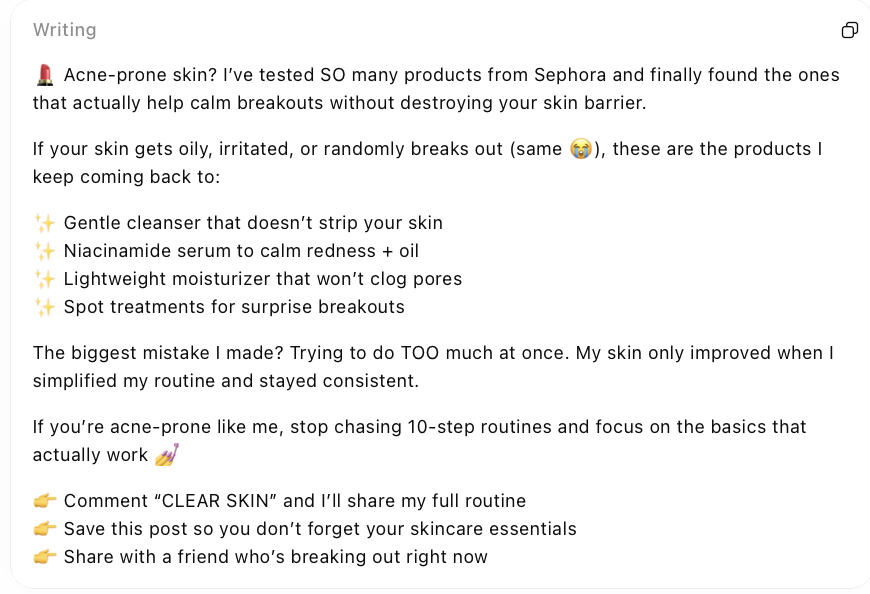870x594 pixels.
Task: Click the pointing hand beside Share with a friend
Action: coord(44,557)
